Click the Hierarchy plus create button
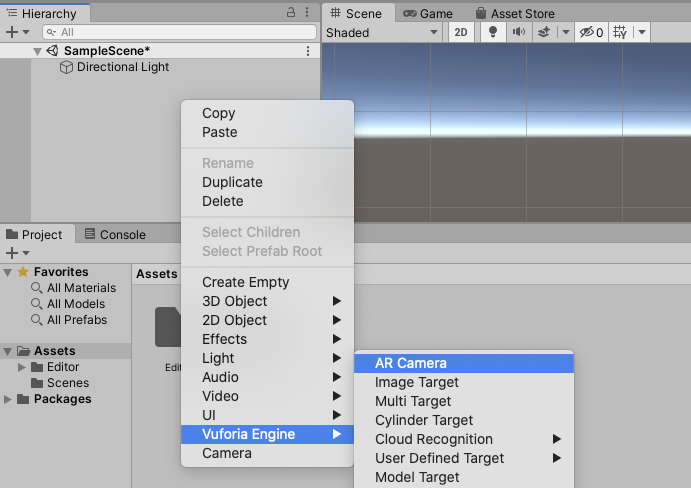 point(12,32)
